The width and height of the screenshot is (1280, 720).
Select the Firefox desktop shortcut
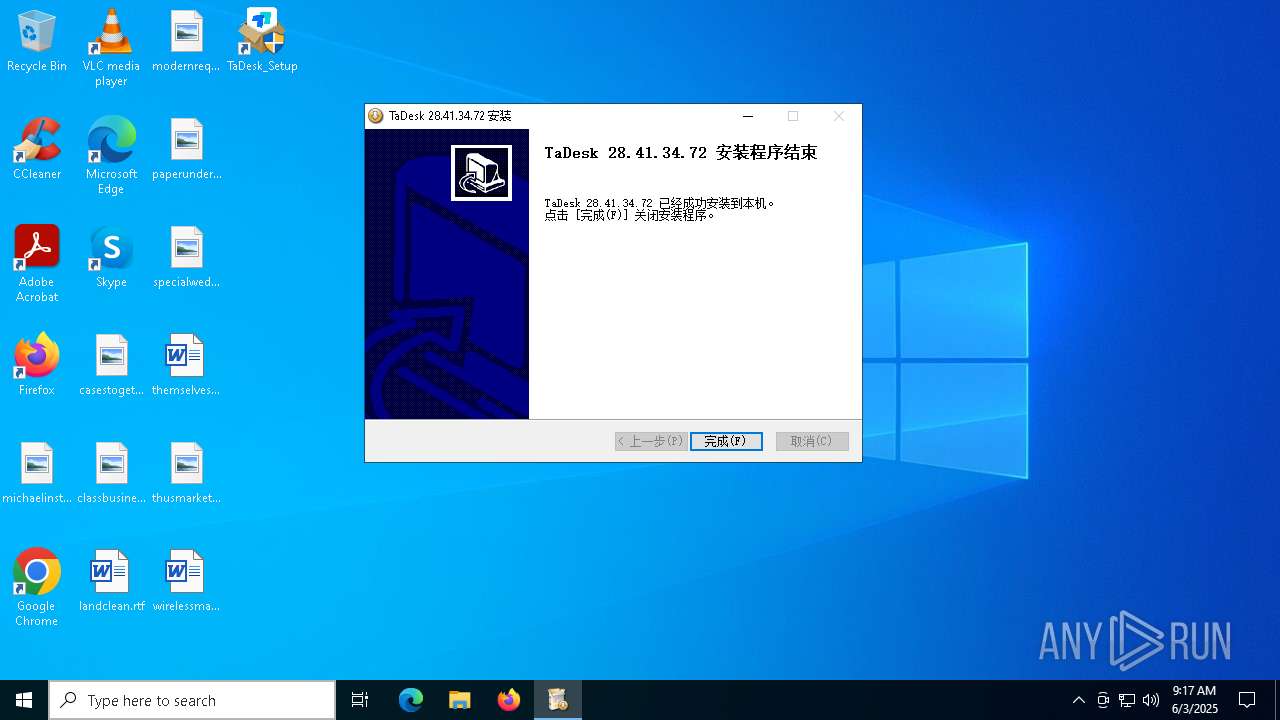[37, 365]
